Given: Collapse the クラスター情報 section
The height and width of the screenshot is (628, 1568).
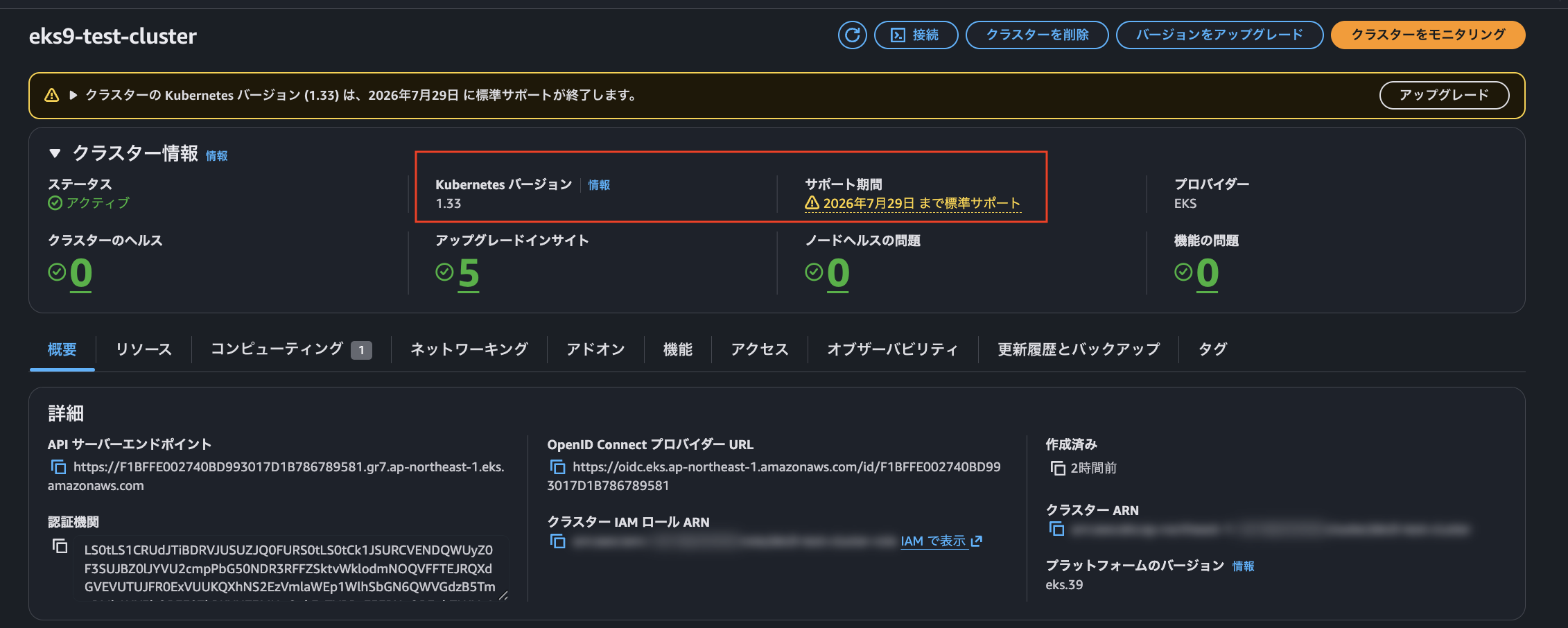Looking at the screenshot, I should pyautogui.click(x=55, y=153).
